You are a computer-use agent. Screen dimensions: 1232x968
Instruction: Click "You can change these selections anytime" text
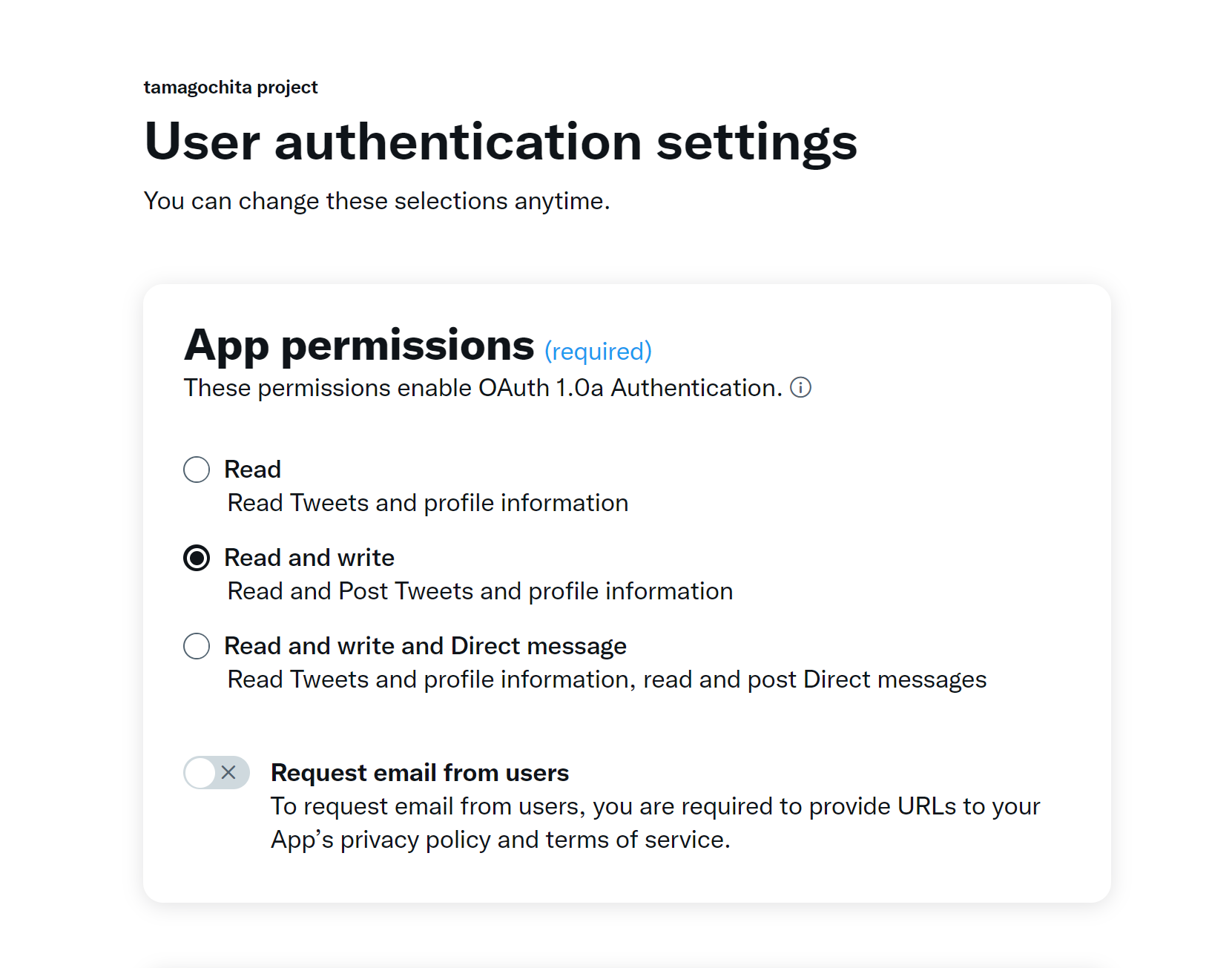click(x=376, y=200)
